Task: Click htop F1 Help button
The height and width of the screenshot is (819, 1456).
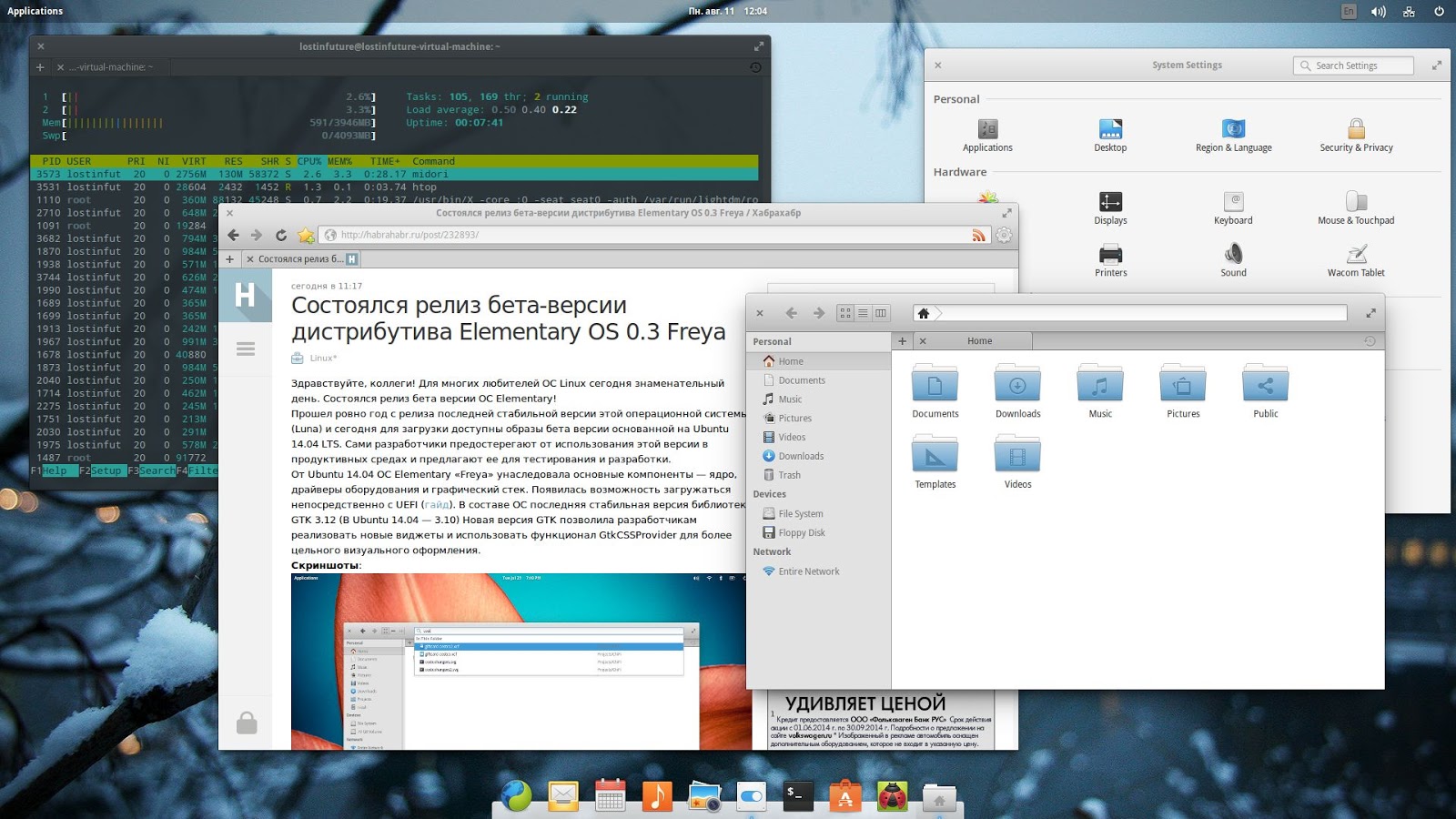Action: click(x=55, y=470)
